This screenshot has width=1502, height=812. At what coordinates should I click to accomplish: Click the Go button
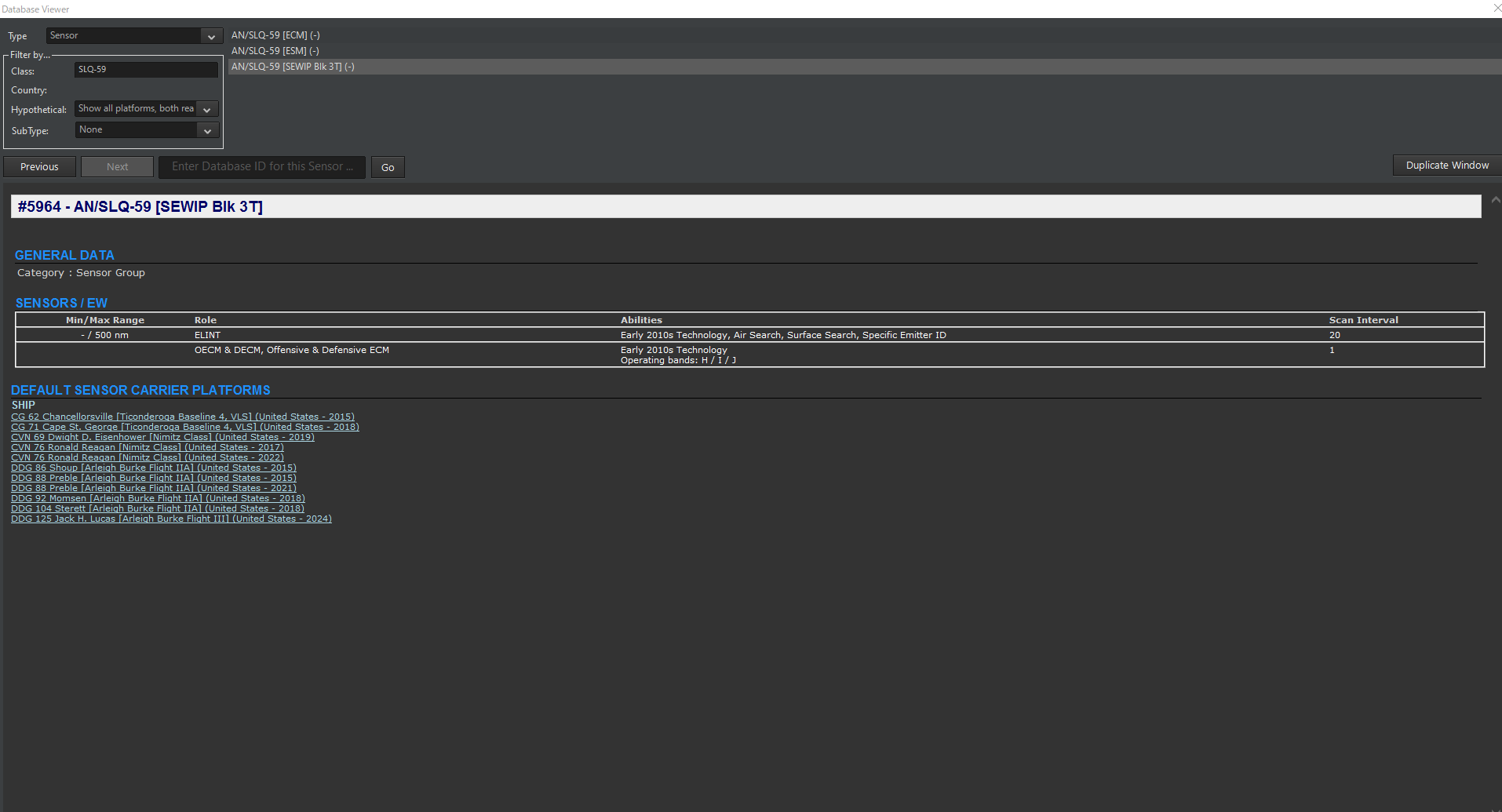(x=387, y=167)
